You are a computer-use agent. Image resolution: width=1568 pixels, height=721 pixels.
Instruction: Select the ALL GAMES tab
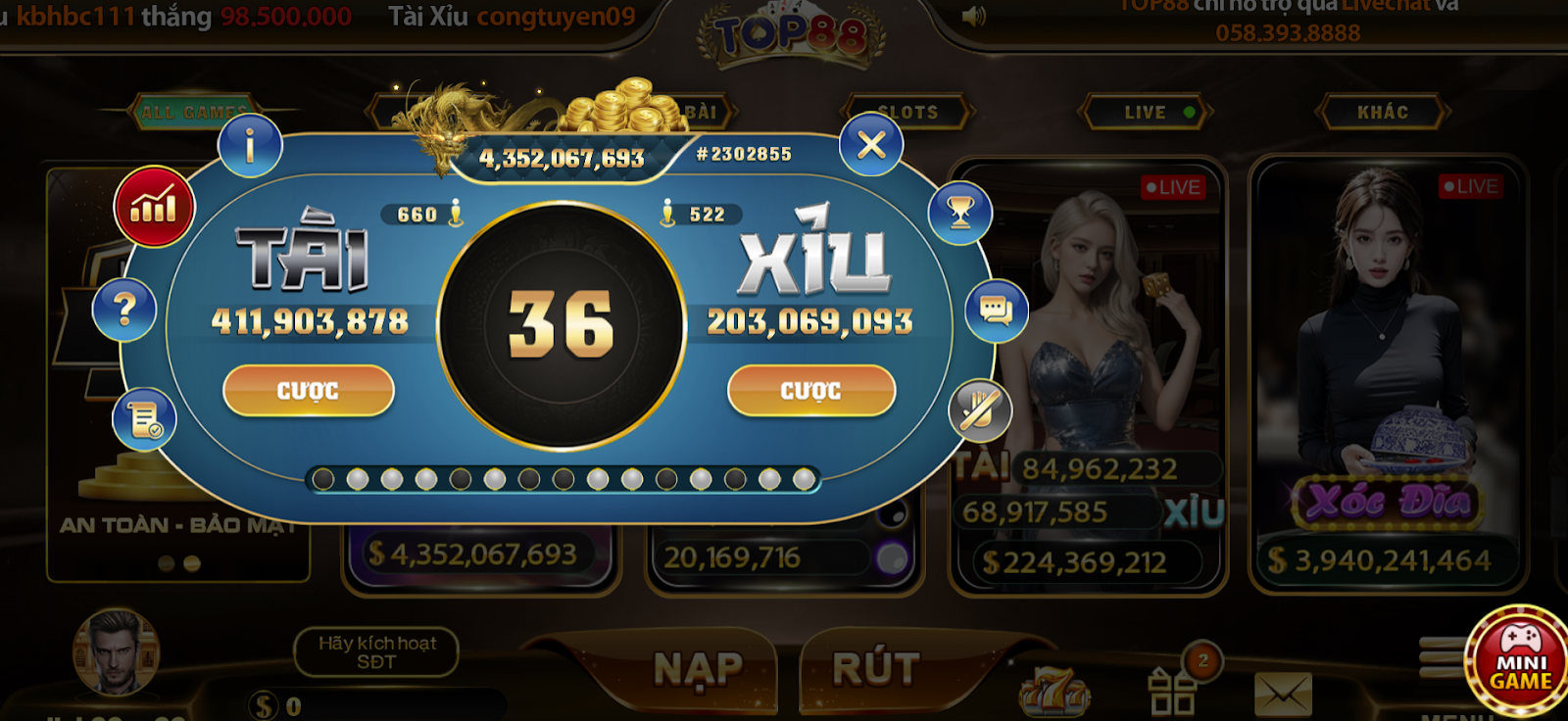click(192, 112)
